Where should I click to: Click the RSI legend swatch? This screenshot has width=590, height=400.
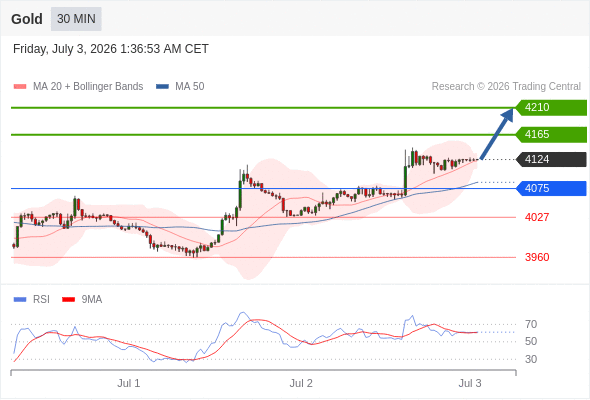tap(20, 300)
